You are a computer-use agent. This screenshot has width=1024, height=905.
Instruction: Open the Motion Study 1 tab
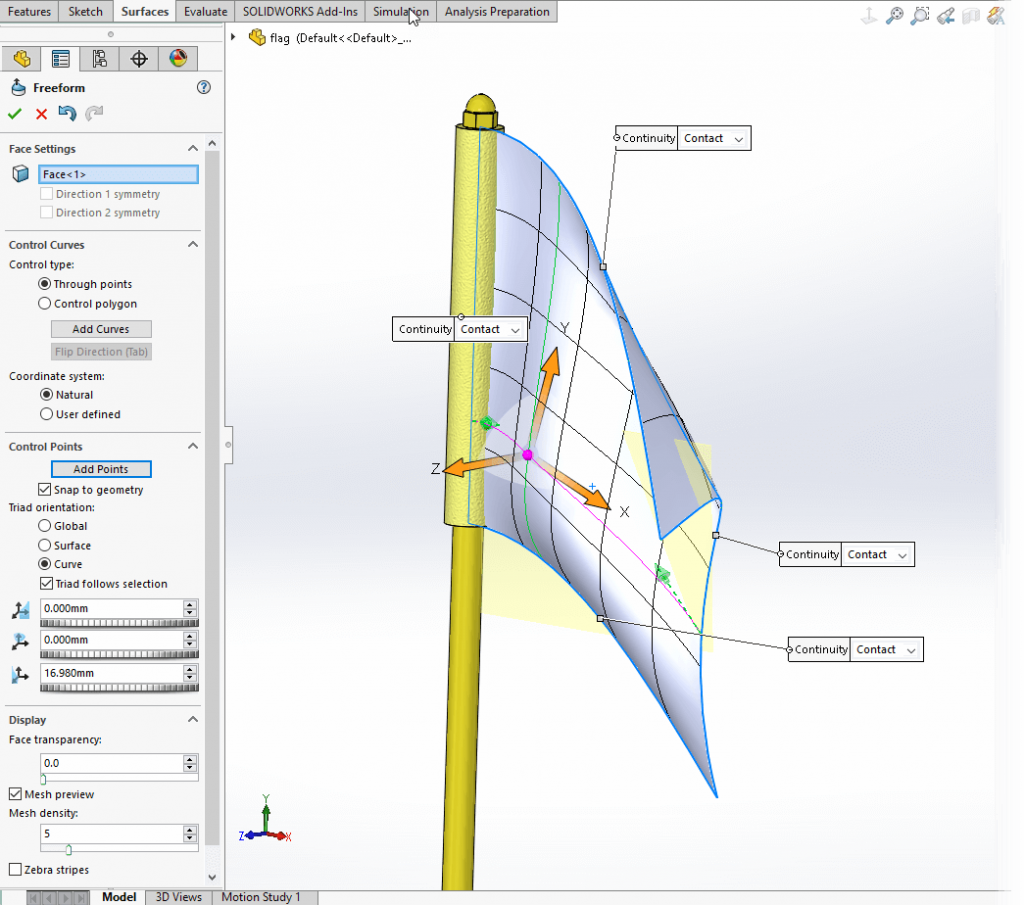pos(263,897)
